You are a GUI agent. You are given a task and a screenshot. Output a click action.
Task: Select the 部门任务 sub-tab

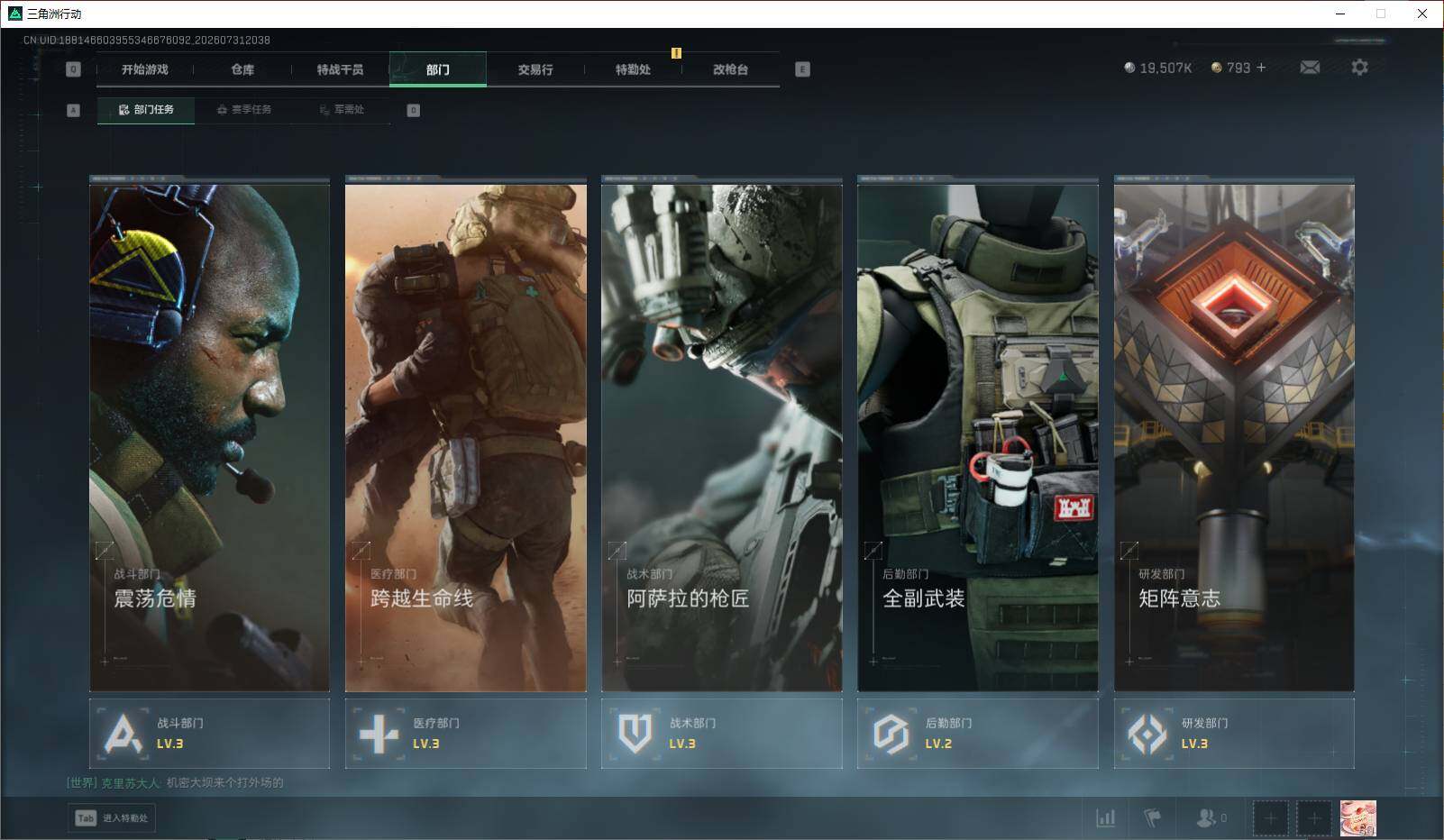click(x=146, y=110)
